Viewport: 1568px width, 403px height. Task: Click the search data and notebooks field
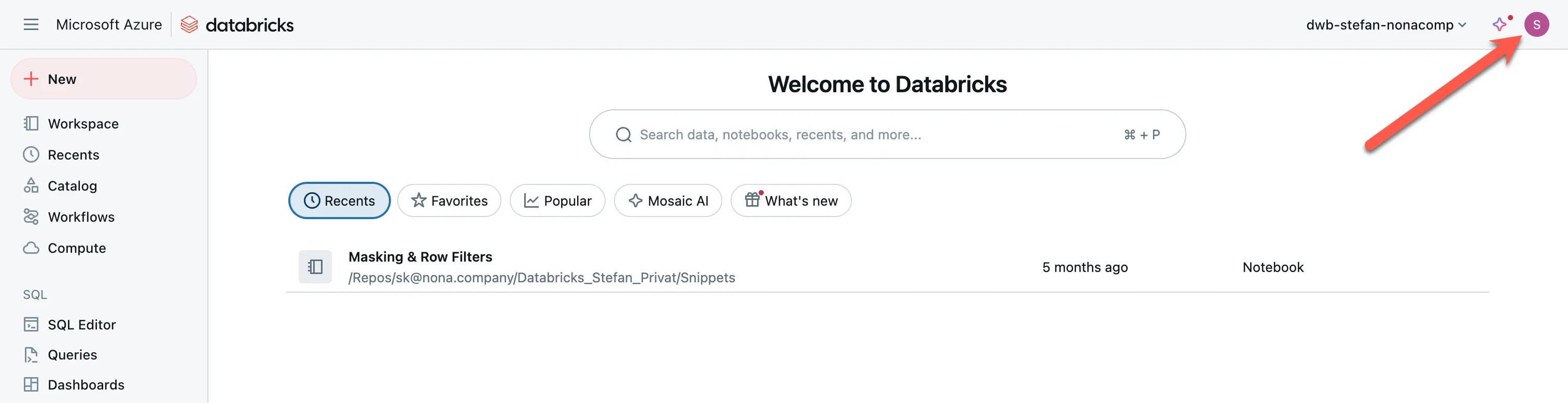click(x=876, y=134)
